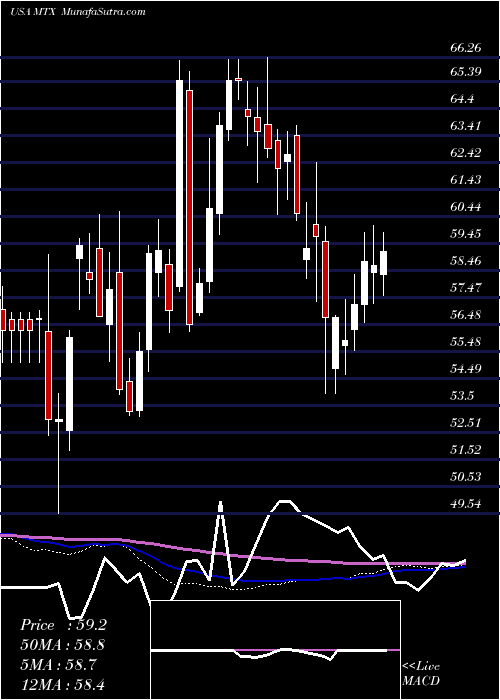Viewport: 500px width, 700px height.
Task: Click the 57.47 price axis label
Action: [466, 288]
